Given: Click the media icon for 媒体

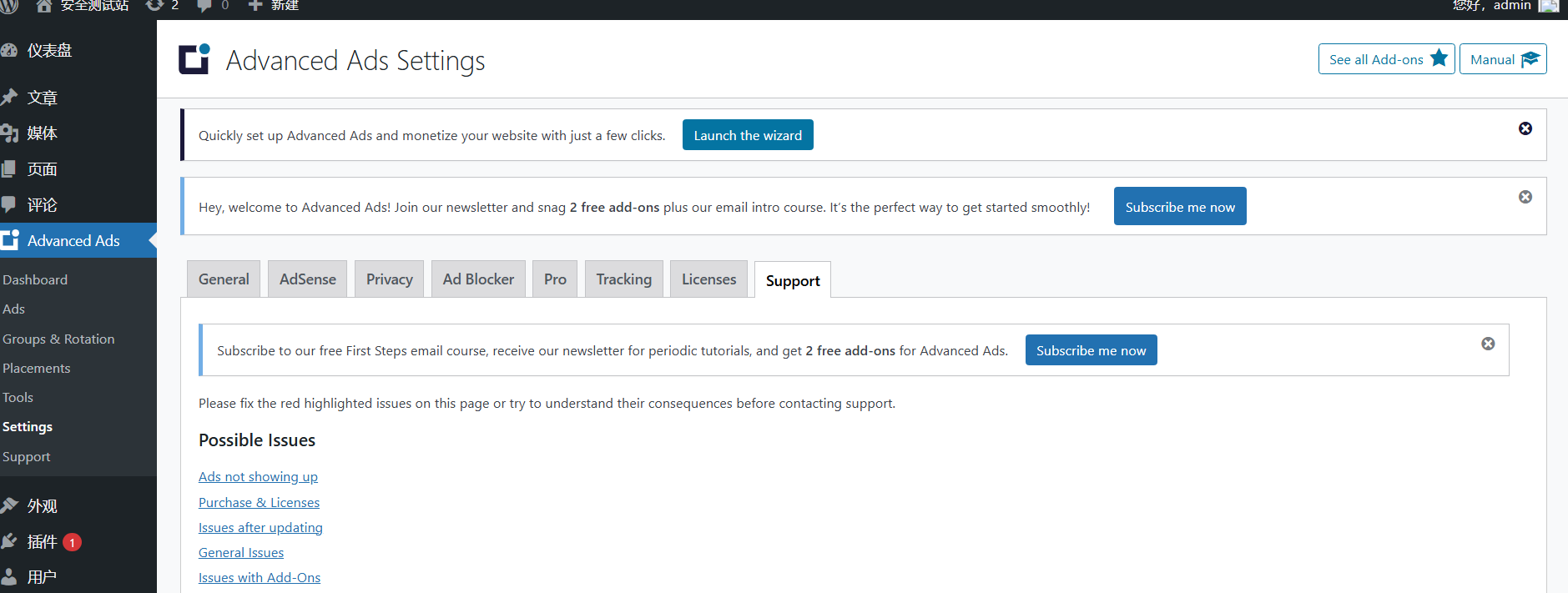Looking at the screenshot, I should pos(9,133).
